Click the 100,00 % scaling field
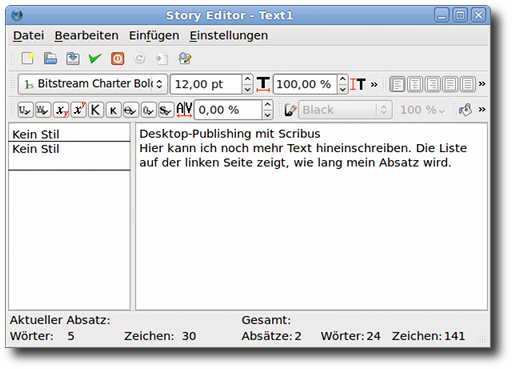The image size is (512, 369). pos(305,84)
